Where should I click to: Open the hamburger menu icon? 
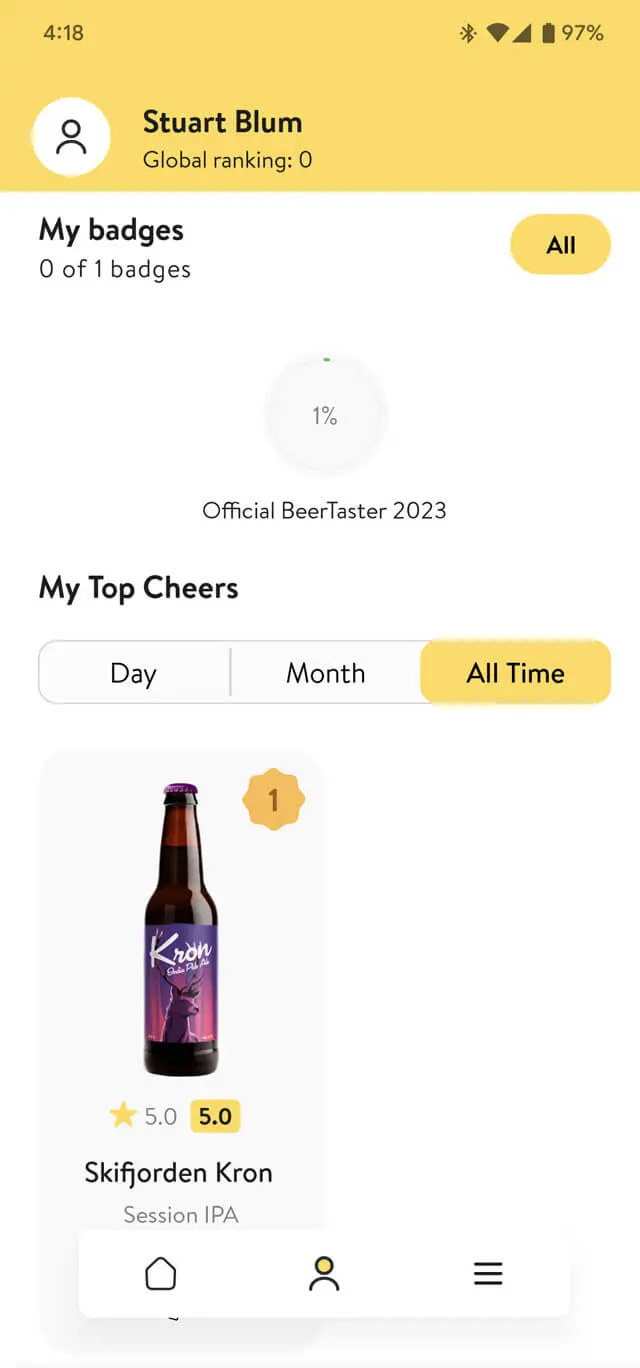click(x=487, y=1273)
